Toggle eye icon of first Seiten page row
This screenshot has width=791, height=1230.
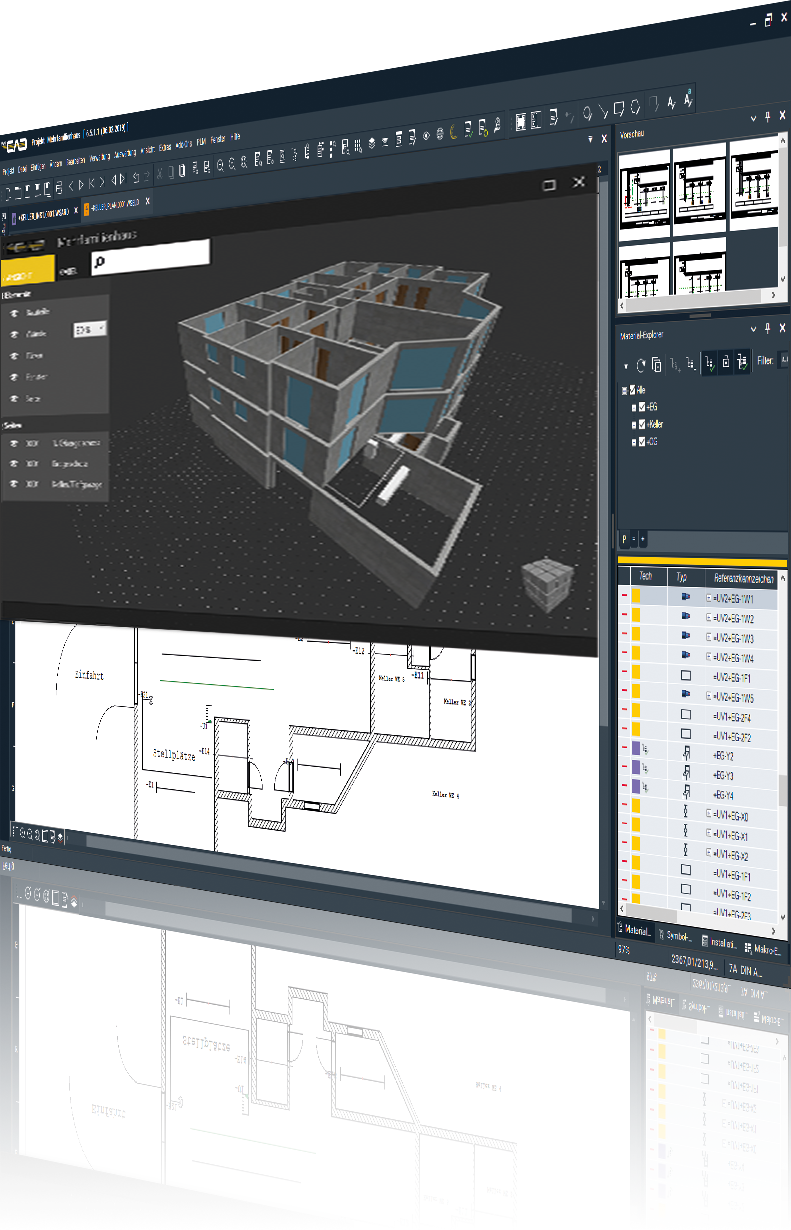point(15,441)
